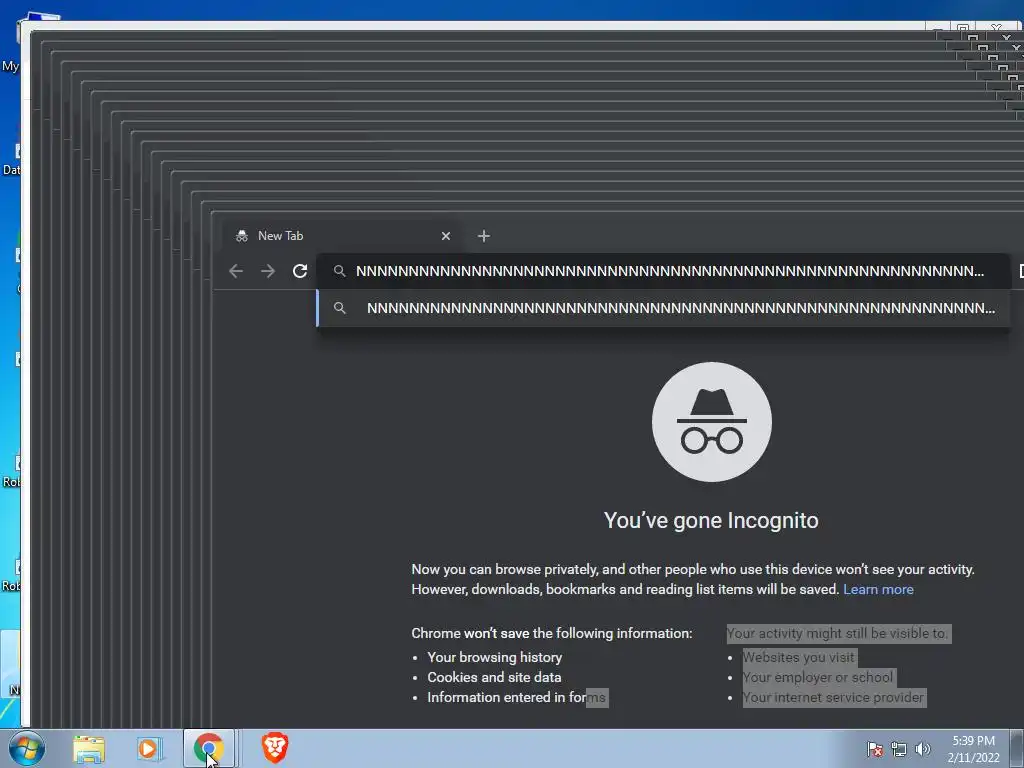Click the search icon in the address bar
This screenshot has height=768, width=1024.
coord(339,271)
